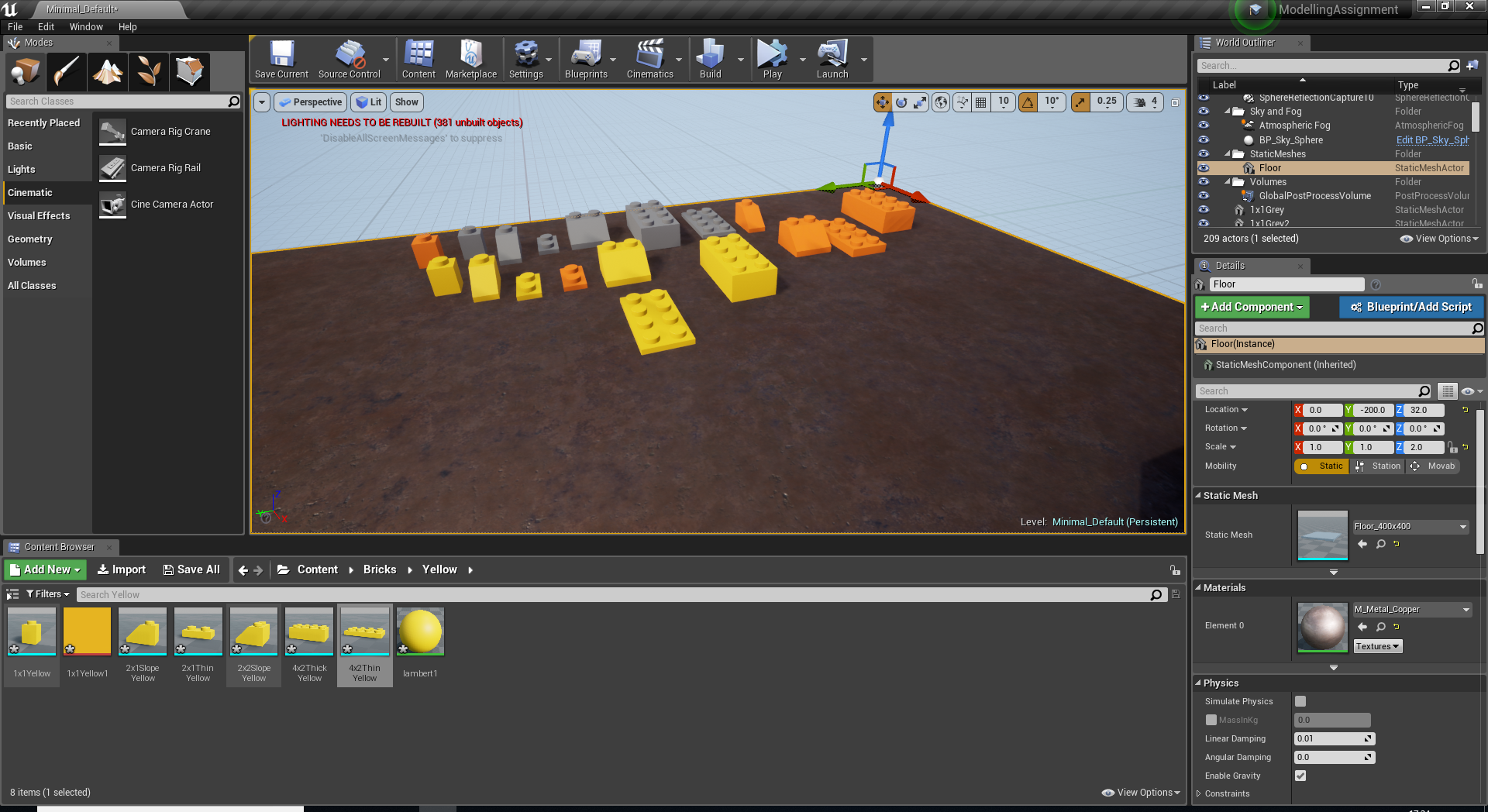Select the Landscape mode icon
1488x812 pixels.
pyautogui.click(x=108, y=72)
